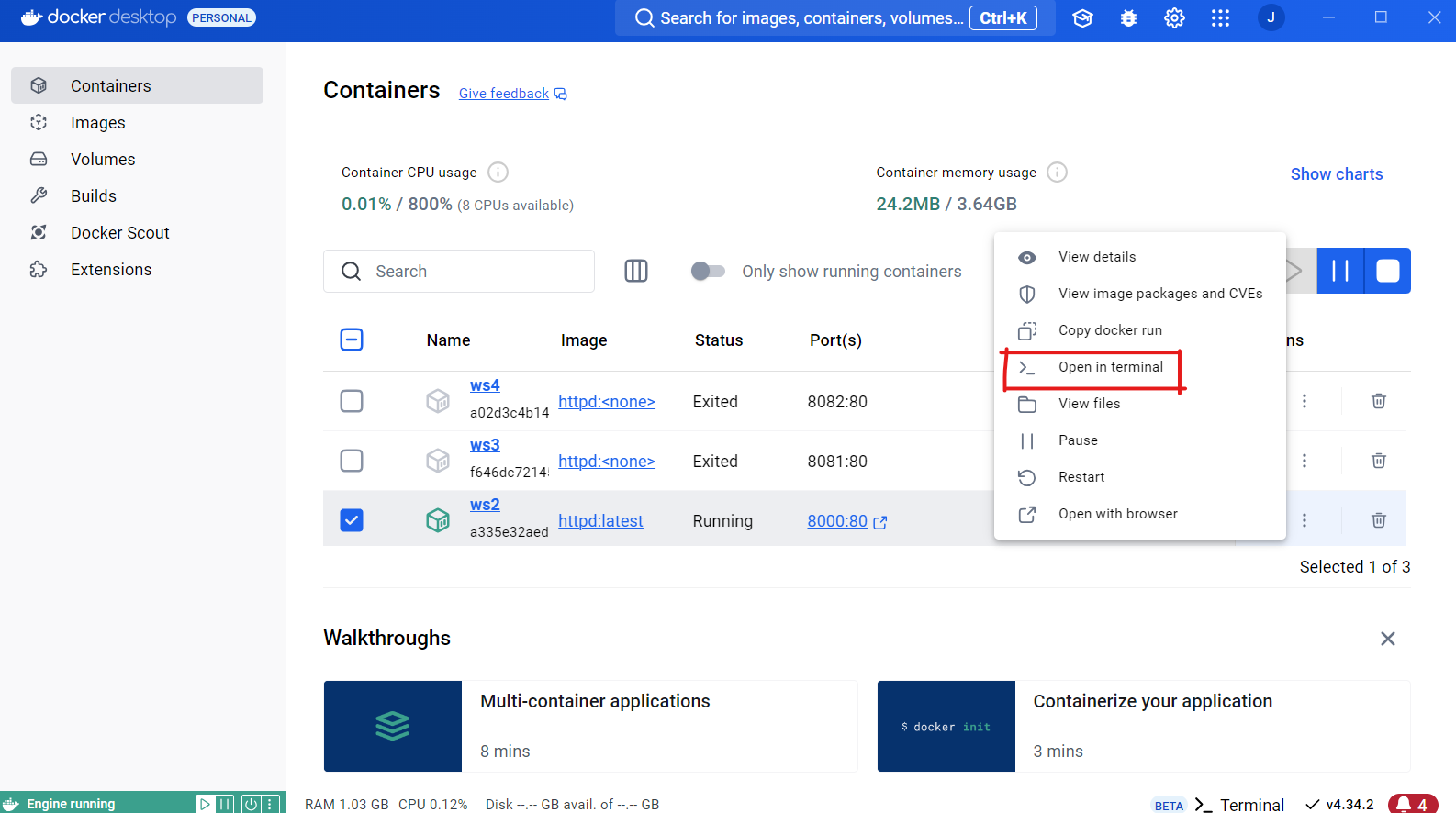Focus the containers Search field

[x=459, y=271]
